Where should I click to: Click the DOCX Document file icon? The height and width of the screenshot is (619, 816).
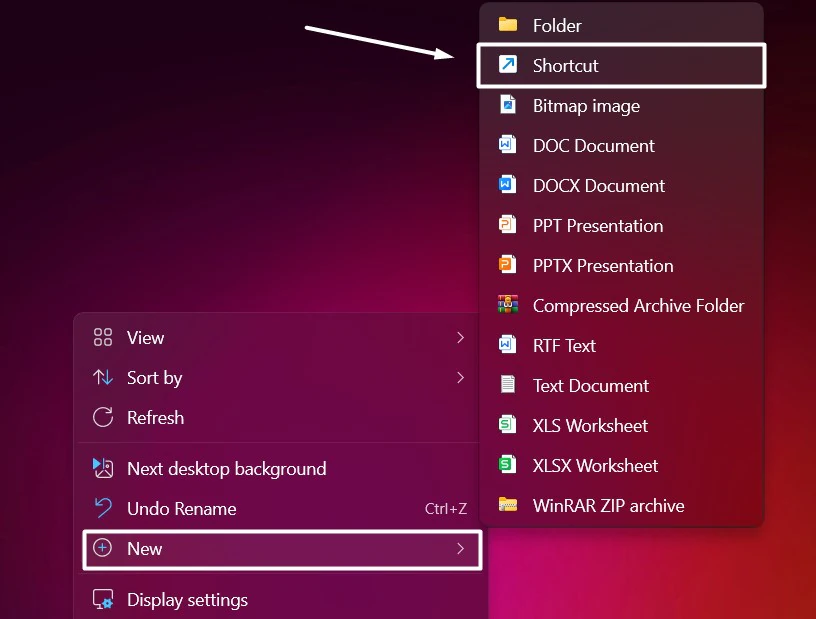click(x=508, y=185)
